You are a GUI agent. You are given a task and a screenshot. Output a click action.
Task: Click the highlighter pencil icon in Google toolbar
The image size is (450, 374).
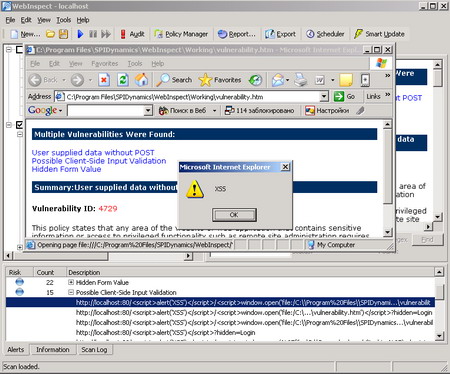(360, 110)
